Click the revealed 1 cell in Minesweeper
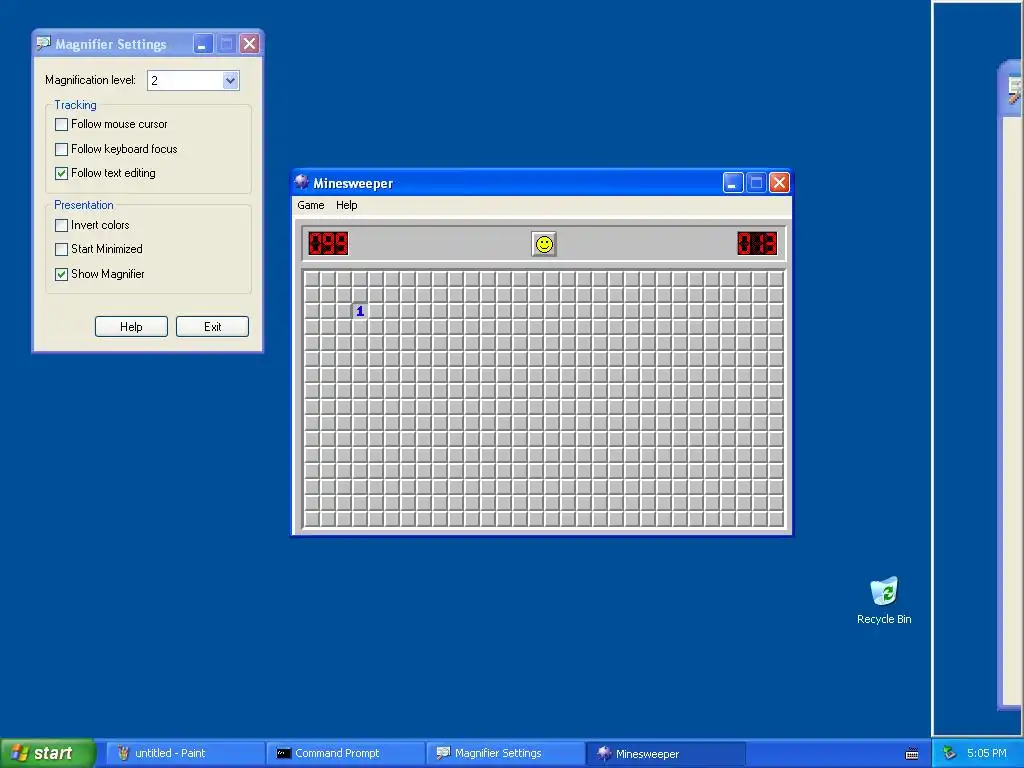1024x768 pixels. coord(360,312)
